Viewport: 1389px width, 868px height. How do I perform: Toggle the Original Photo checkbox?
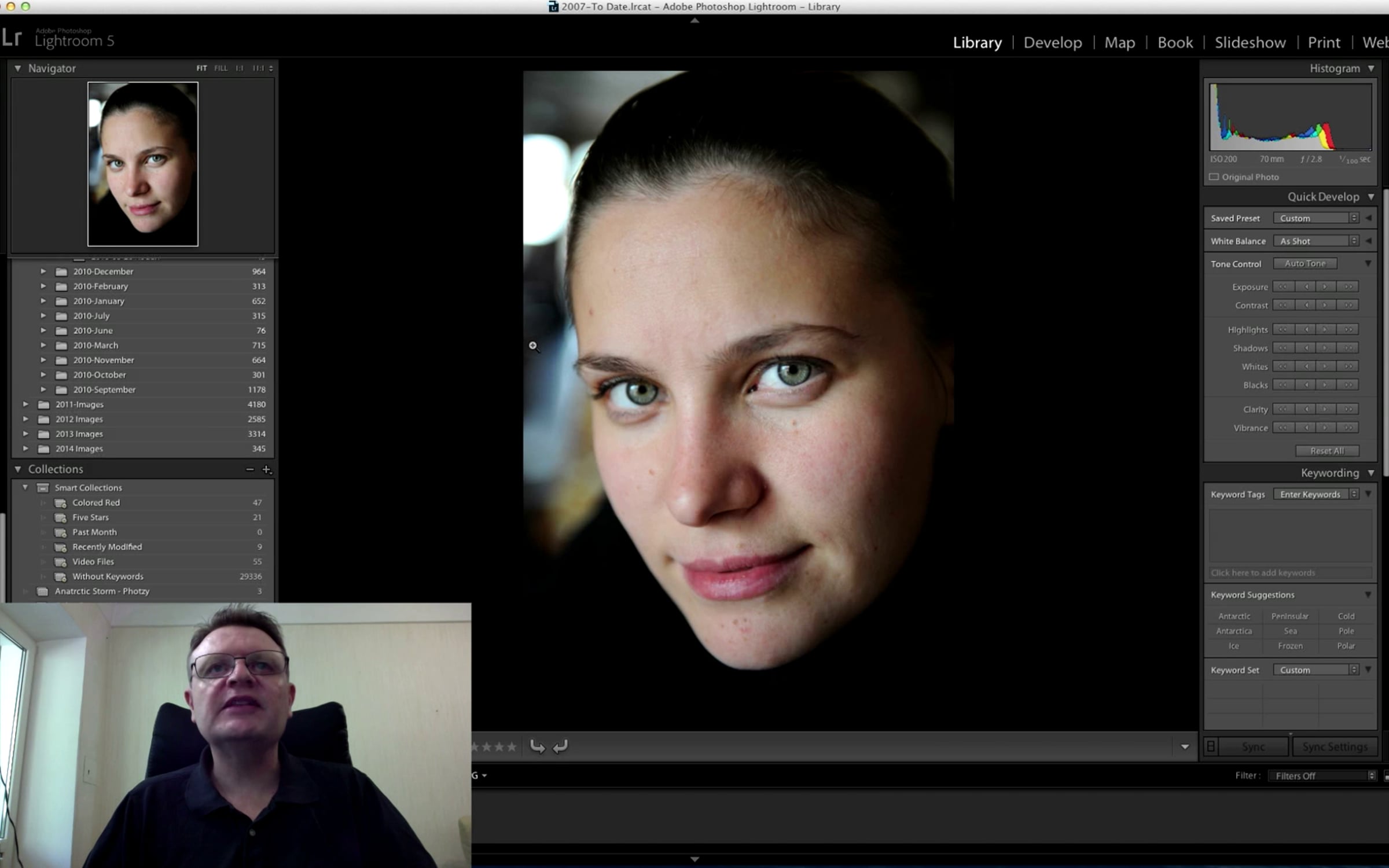1214,177
